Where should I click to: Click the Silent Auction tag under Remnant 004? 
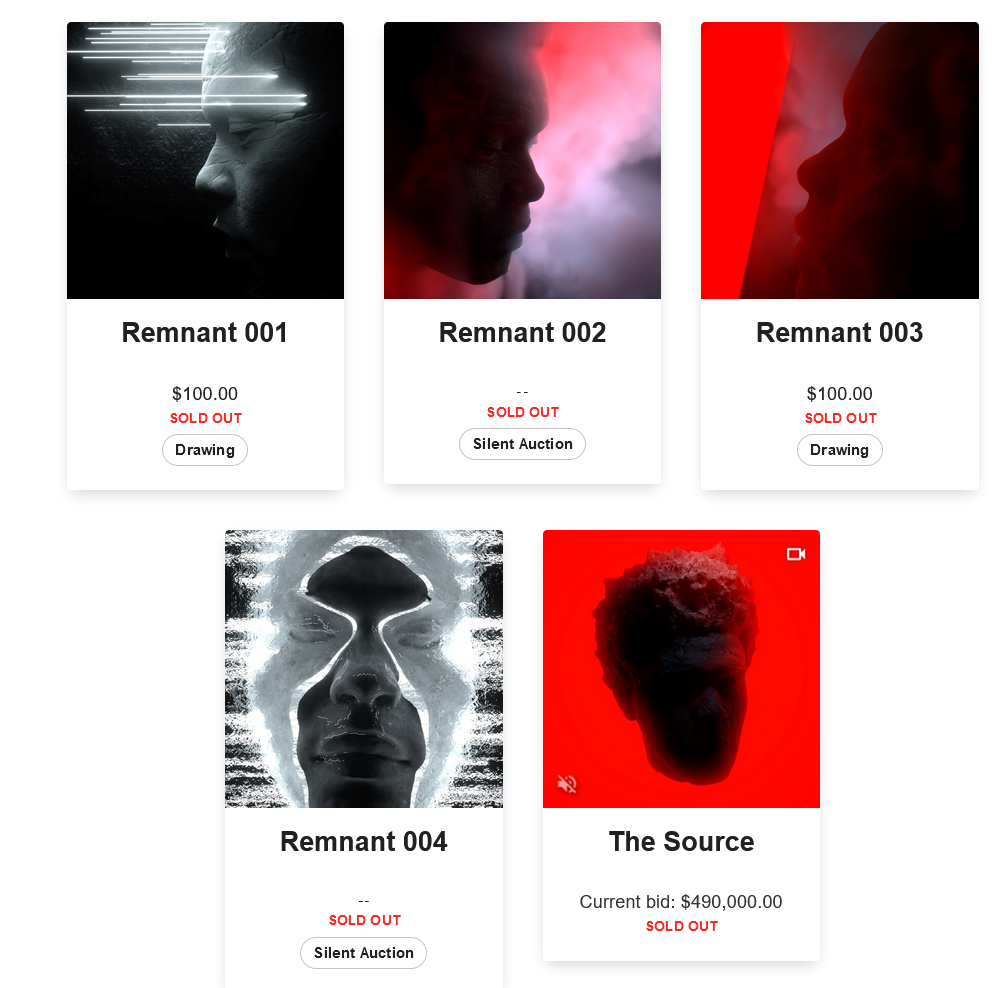tap(363, 953)
